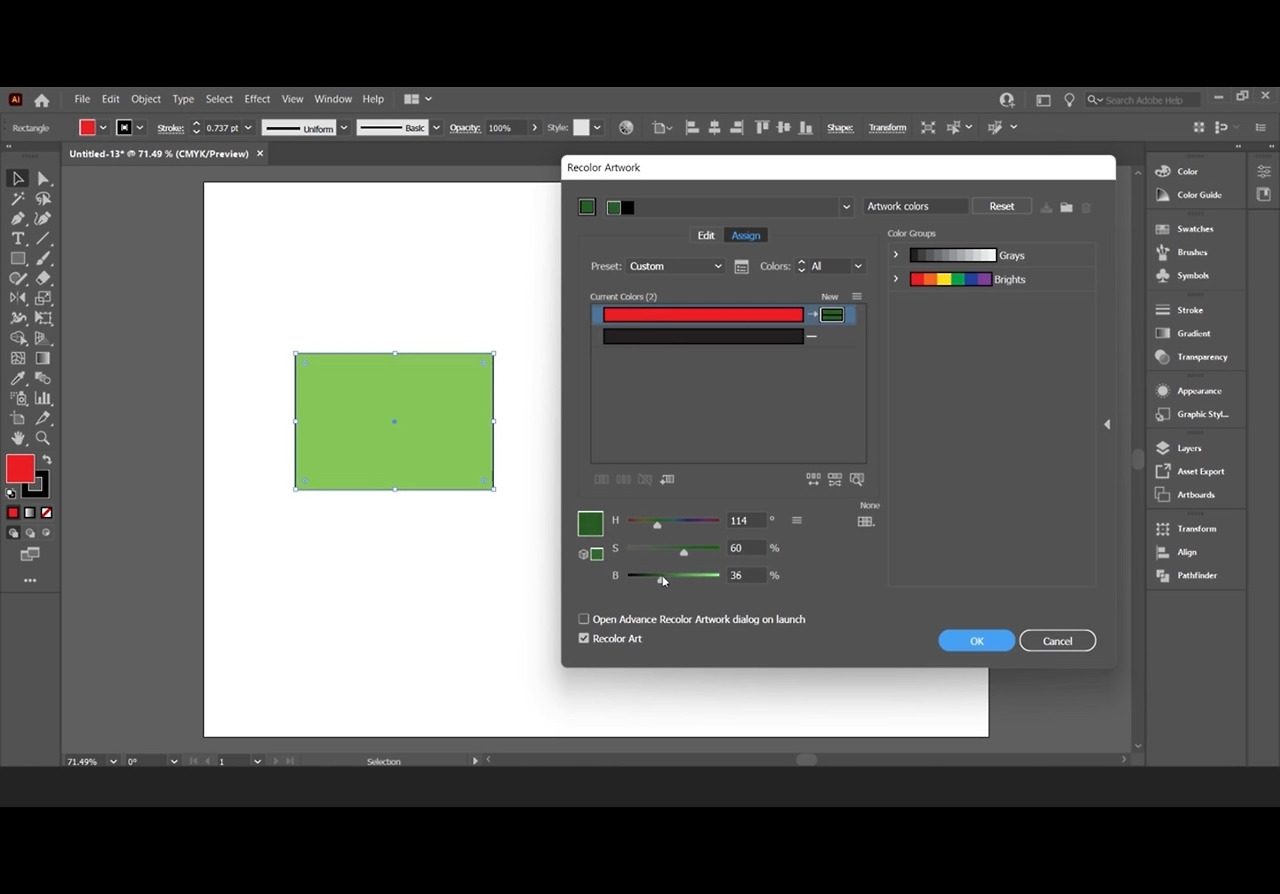Click the red current color bar
The image size is (1280, 894).
[703, 315]
